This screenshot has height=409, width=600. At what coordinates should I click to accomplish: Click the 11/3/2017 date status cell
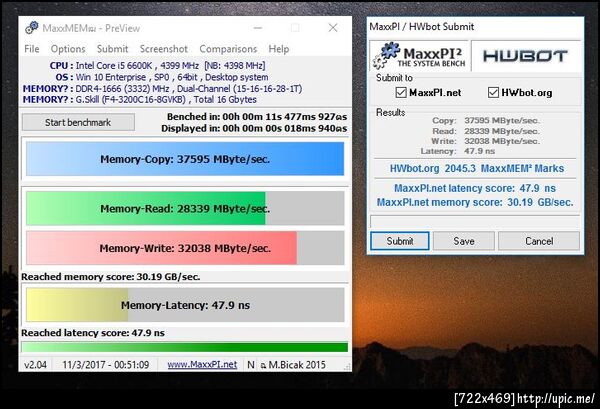coord(106,365)
